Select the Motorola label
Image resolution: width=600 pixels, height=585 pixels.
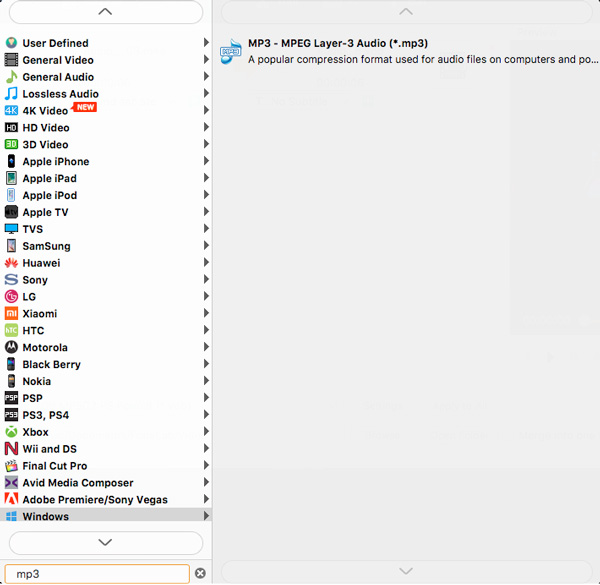pyautogui.click(x=45, y=347)
